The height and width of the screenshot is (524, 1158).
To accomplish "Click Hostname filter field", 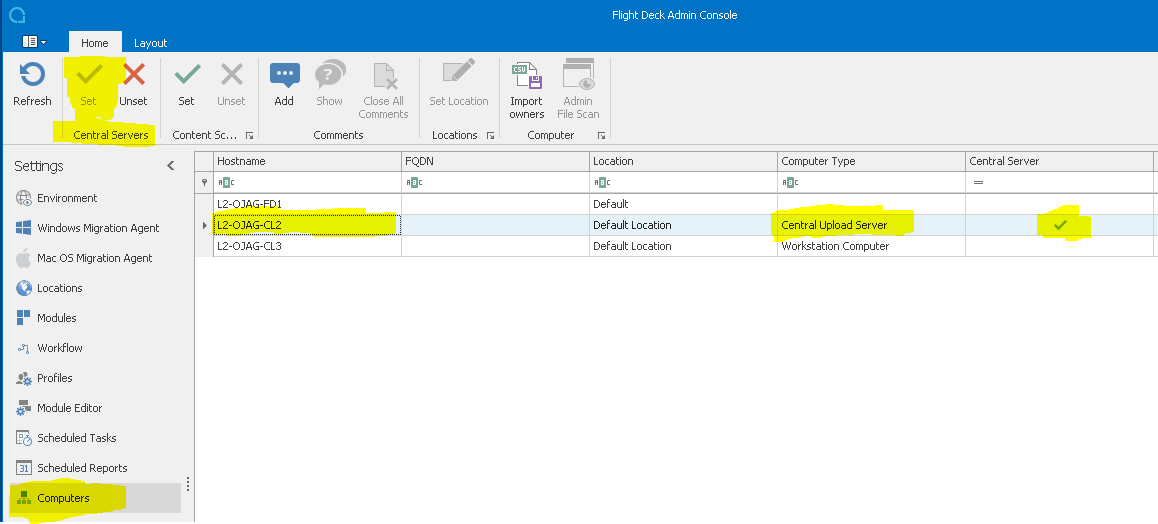I will pyautogui.click(x=307, y=182).
